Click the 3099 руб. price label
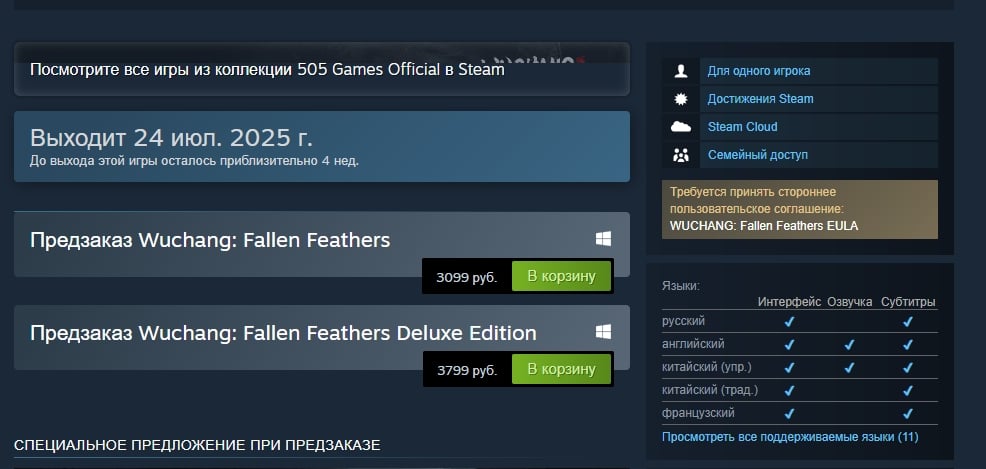986x469 pixels. click(467, 277)
